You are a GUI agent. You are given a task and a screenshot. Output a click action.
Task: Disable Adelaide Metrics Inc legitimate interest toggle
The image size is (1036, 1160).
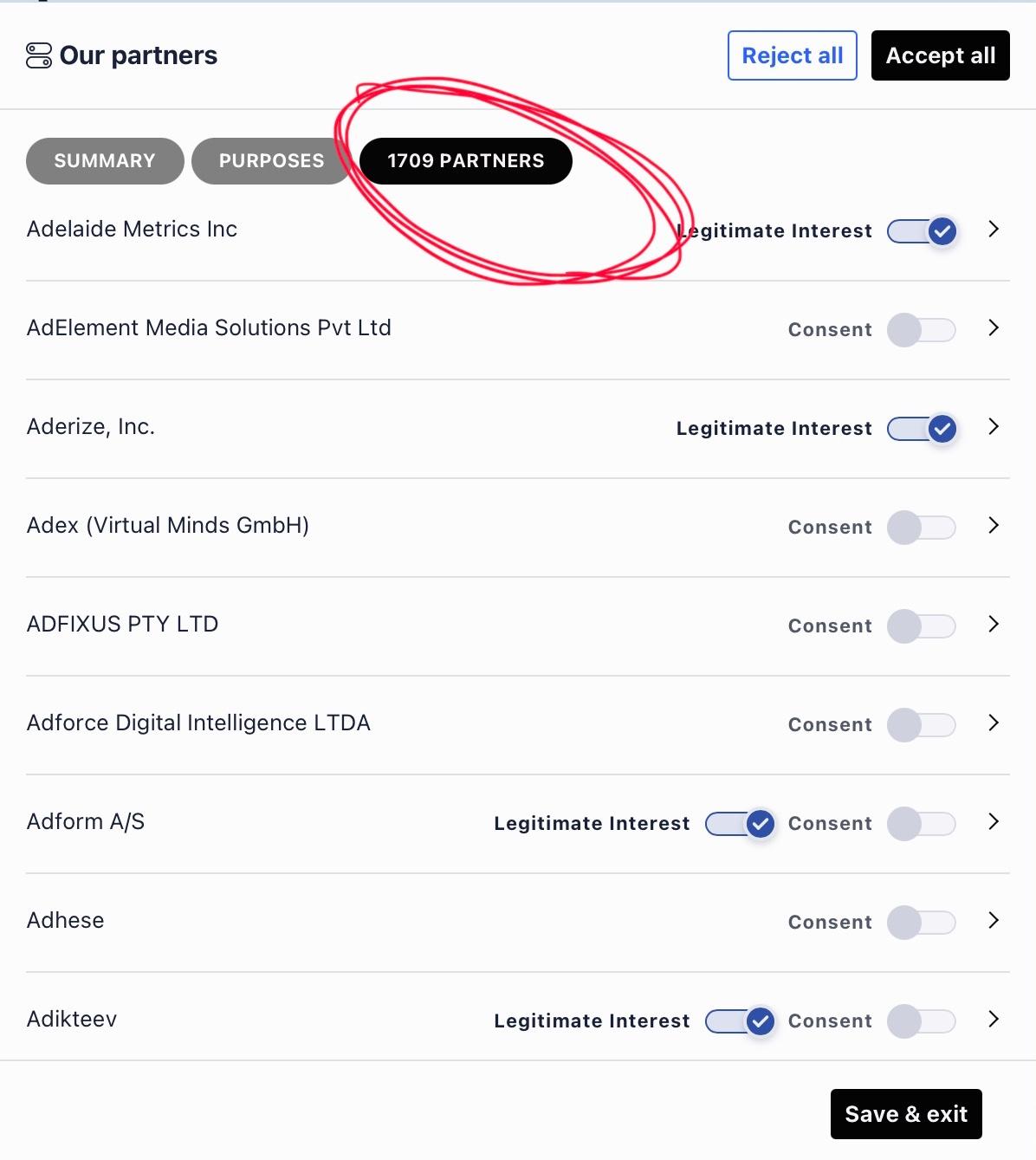tap(923, 231)
